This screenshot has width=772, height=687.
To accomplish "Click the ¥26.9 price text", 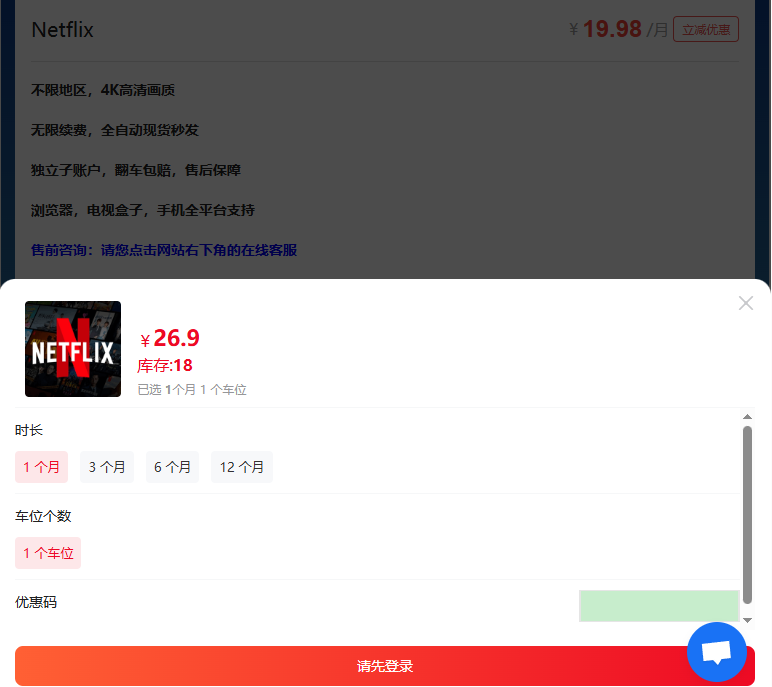I will click(170, 338).
